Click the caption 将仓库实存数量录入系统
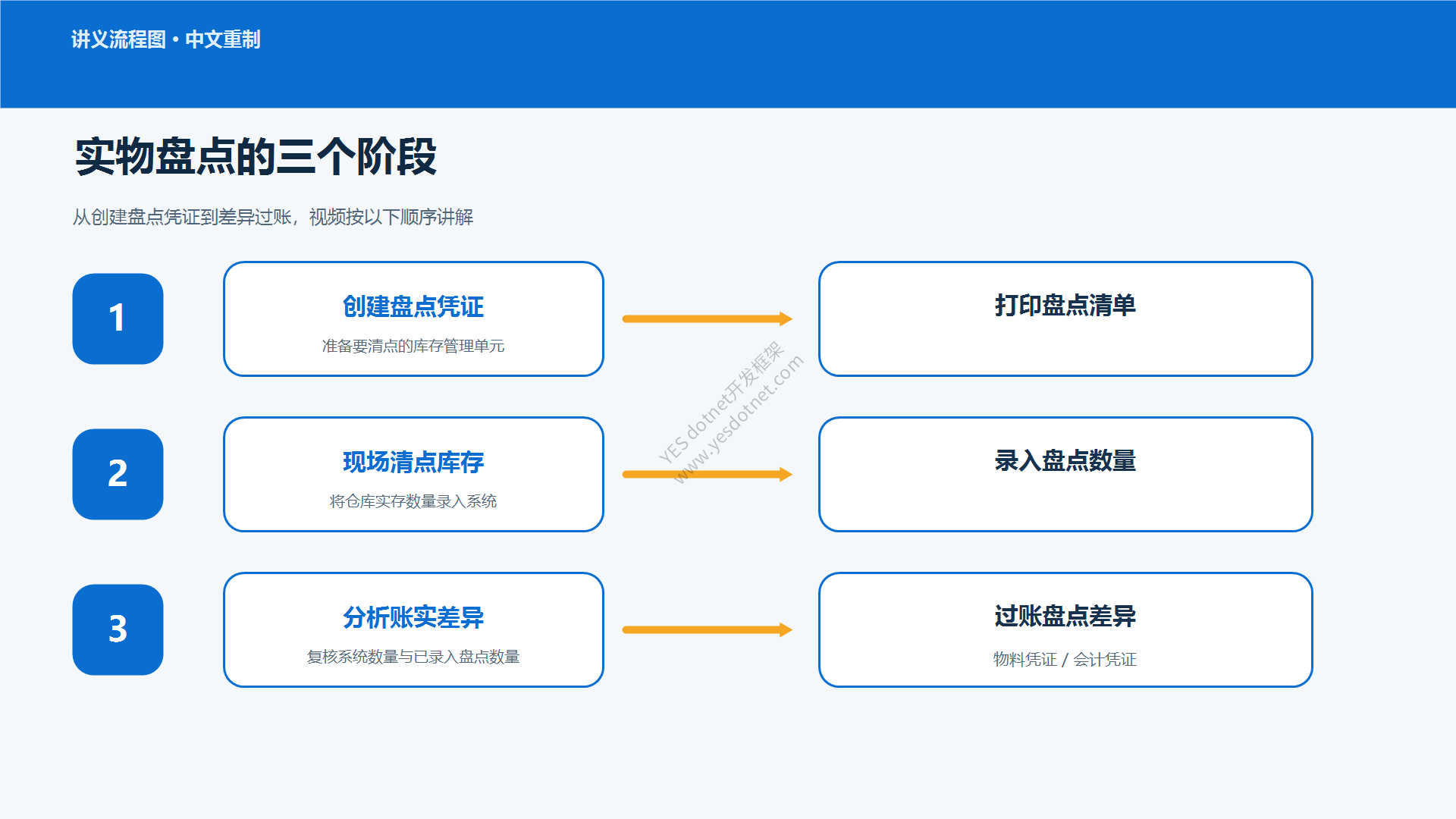Viewport: 1456px width, 819px height. [x=413, y=501]
